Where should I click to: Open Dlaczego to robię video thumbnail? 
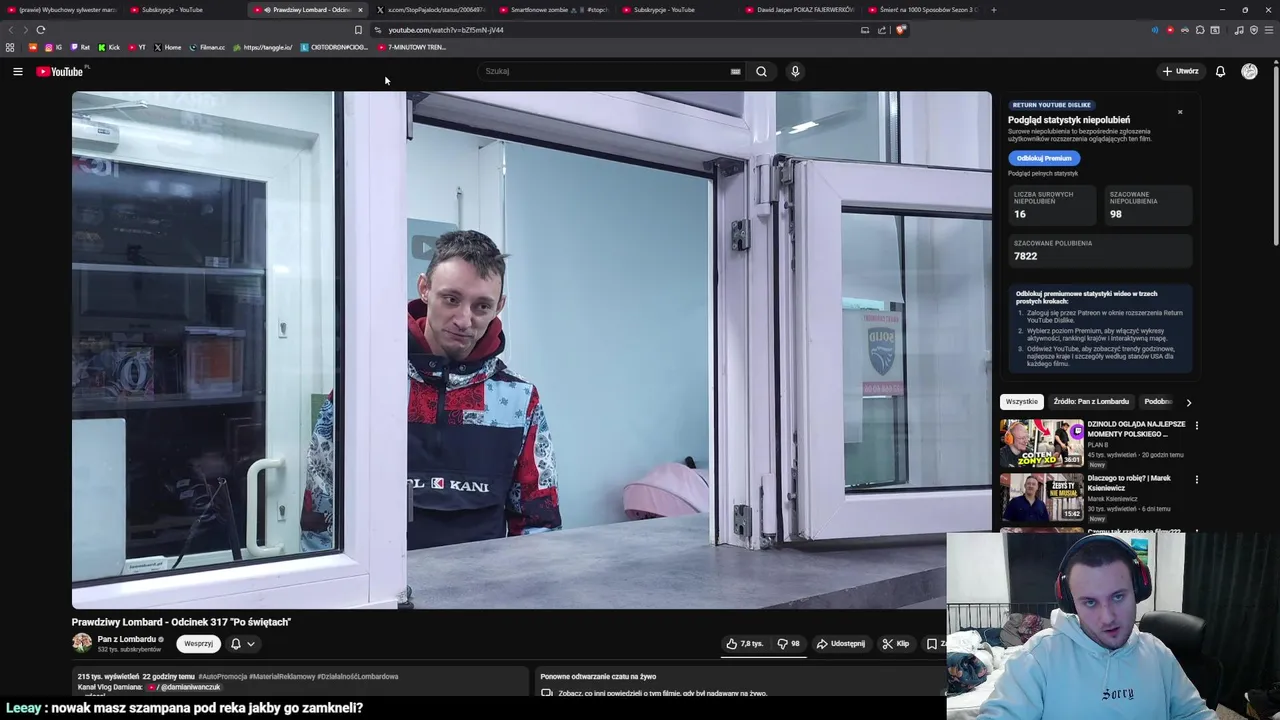[1042, 497]
